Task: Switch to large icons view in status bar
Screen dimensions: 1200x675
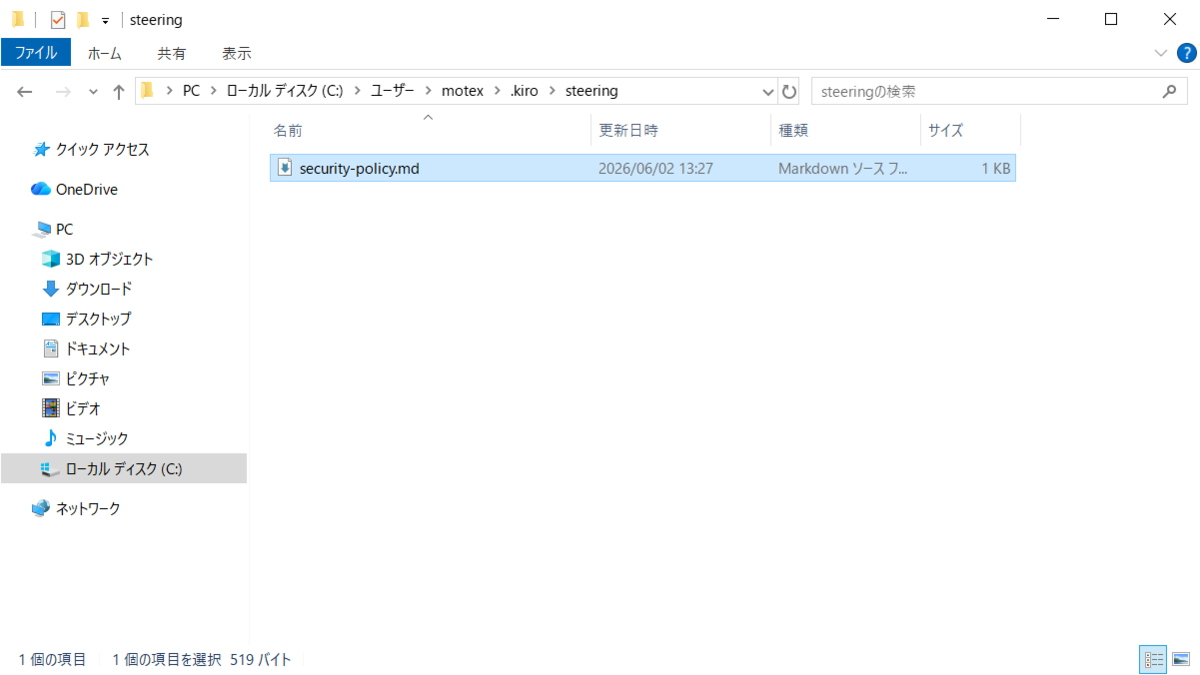Action: 1181,659
